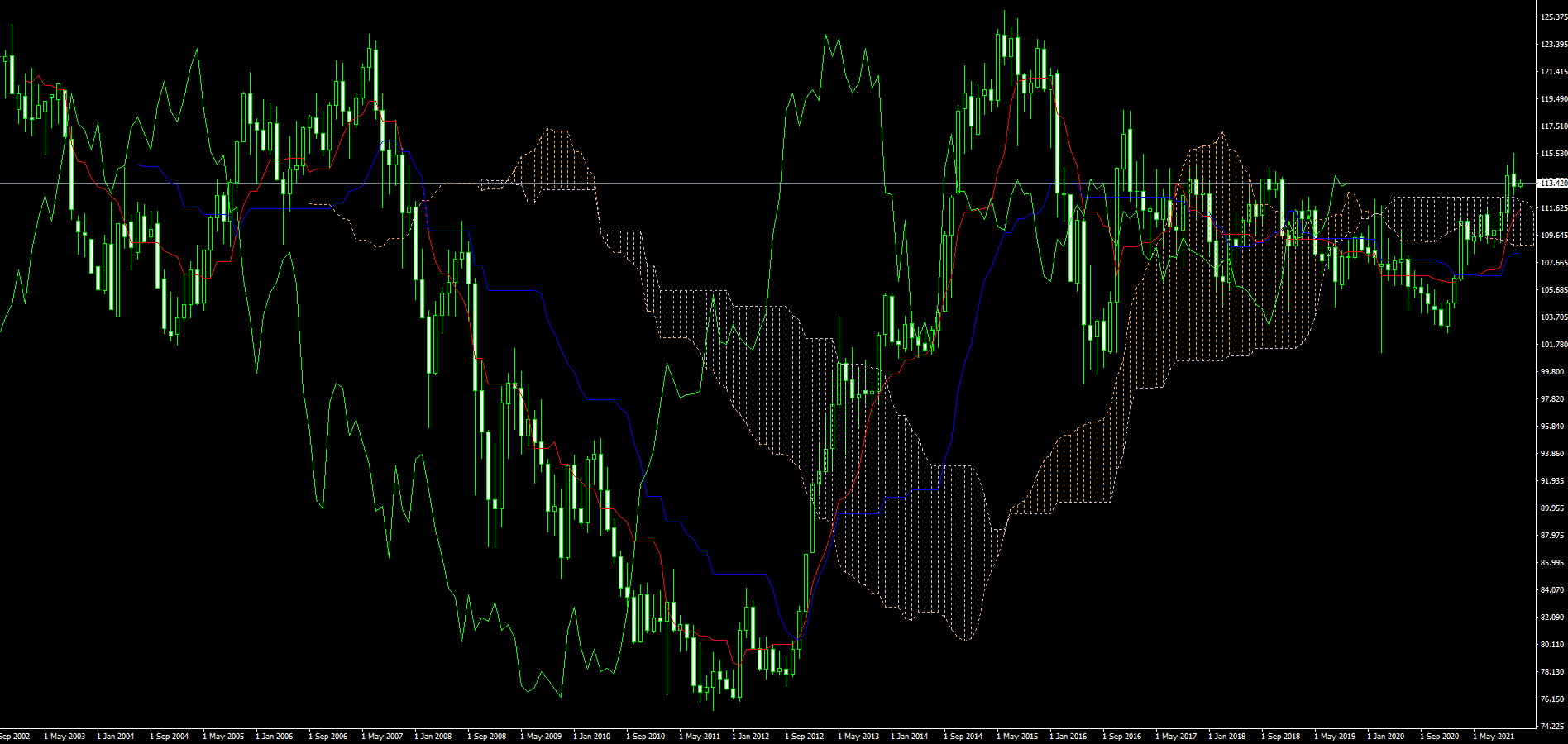Select the 1 Jan 2018 time label
The width and height of the screenshot is (1568, 744).
pyautogui.click(x=1227, y=736)
